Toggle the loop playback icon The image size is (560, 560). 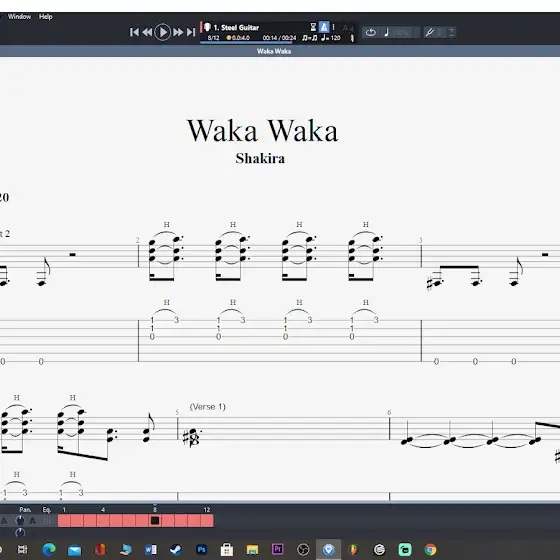[371, 32]
